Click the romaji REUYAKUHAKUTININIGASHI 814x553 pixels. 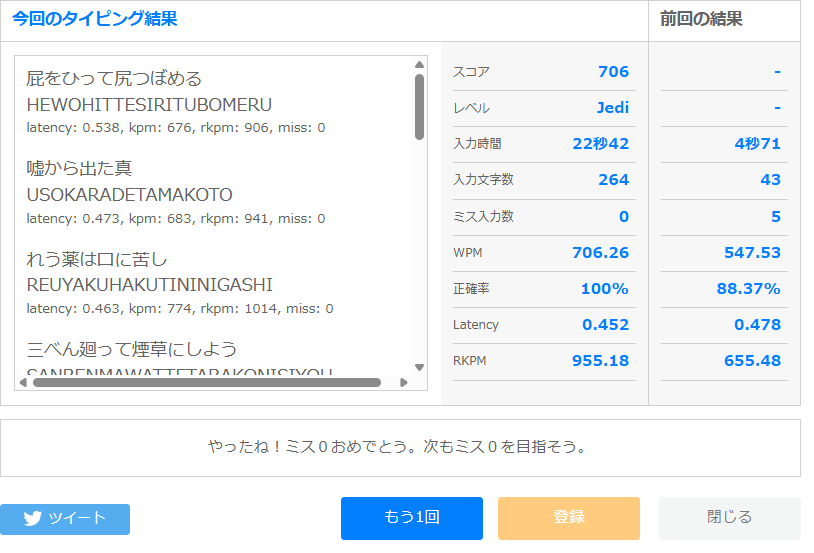tap(150, 285)
